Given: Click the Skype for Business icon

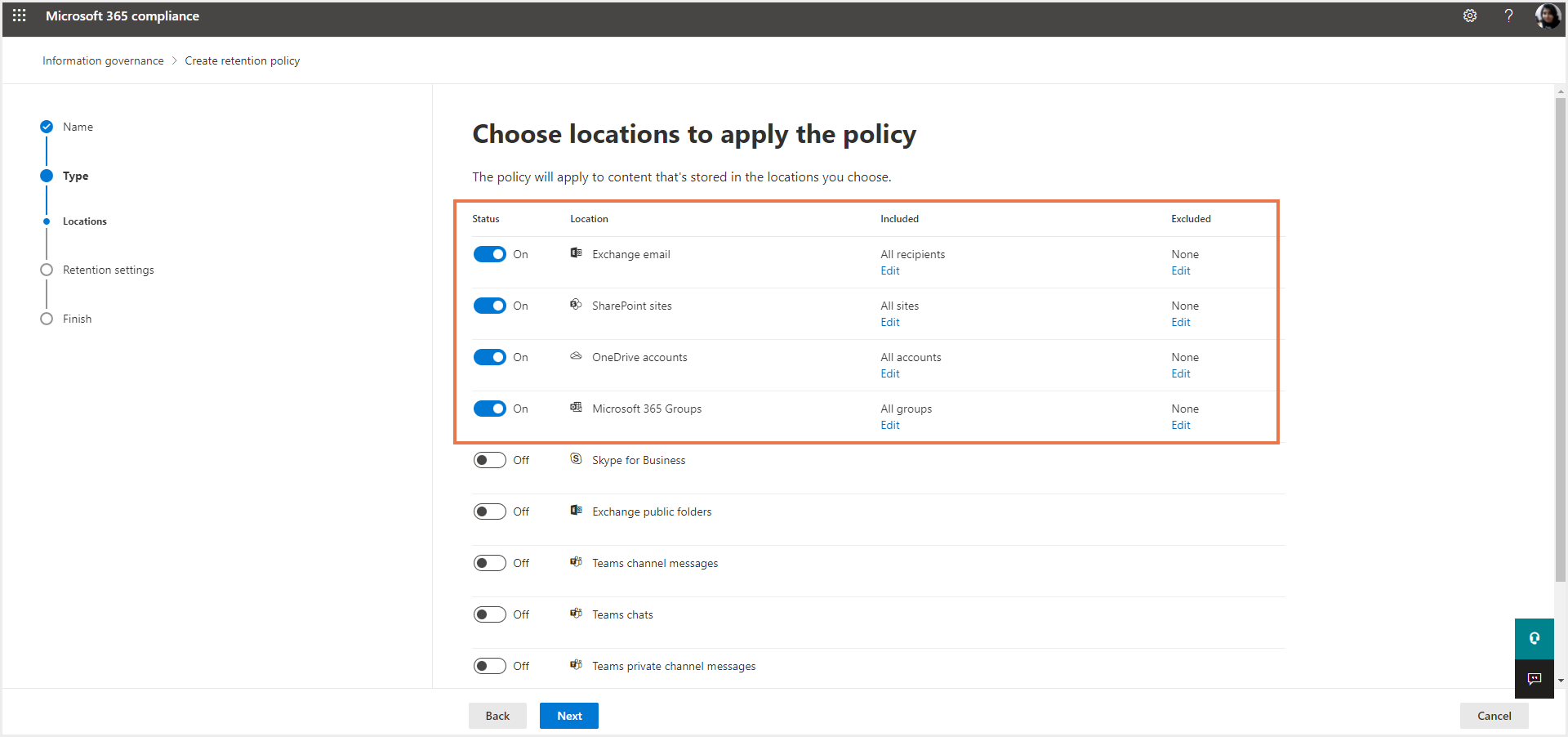Looking at the screenshot, I should coord(577,459).
